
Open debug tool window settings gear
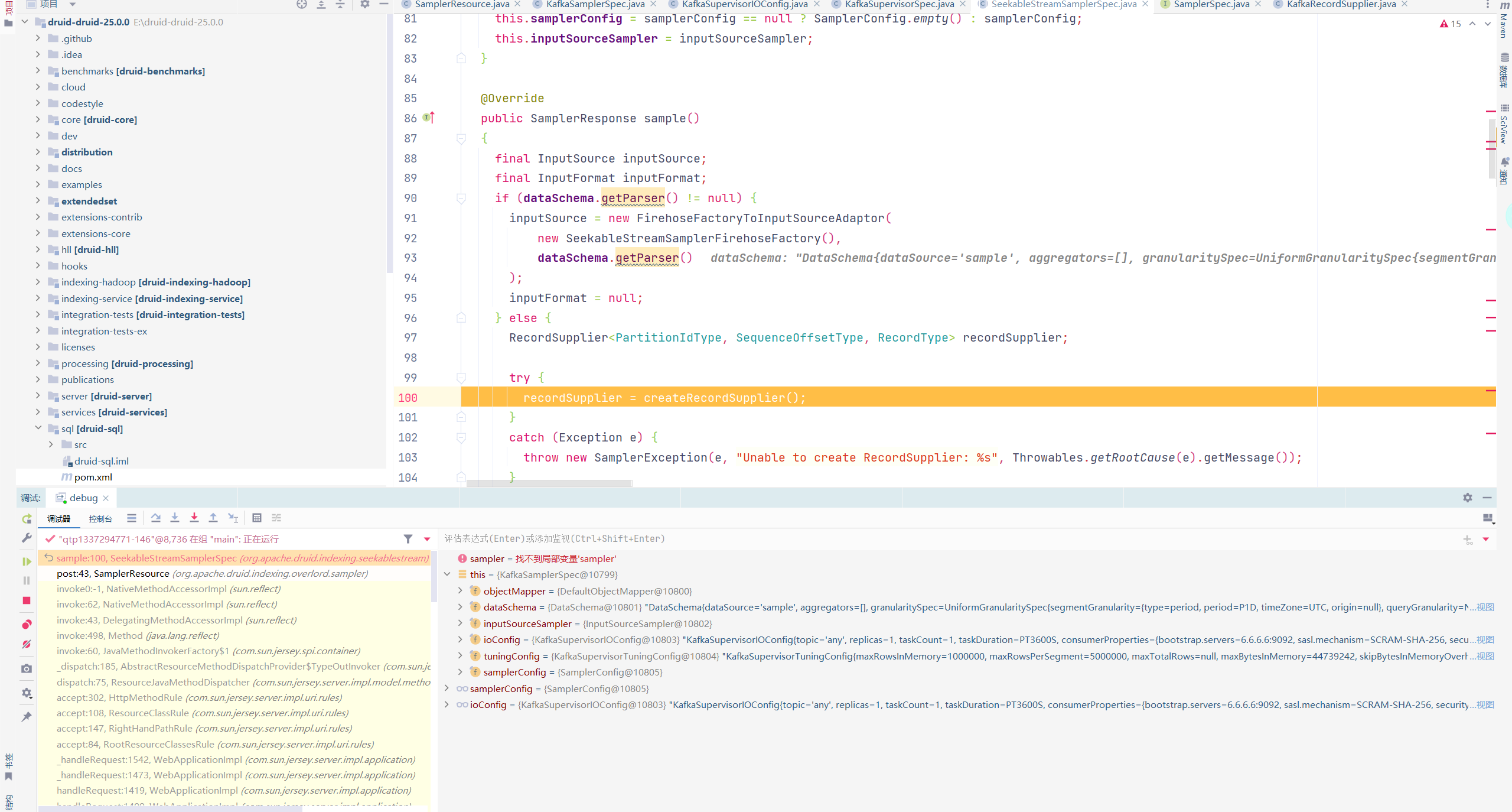coord(1468,498)
